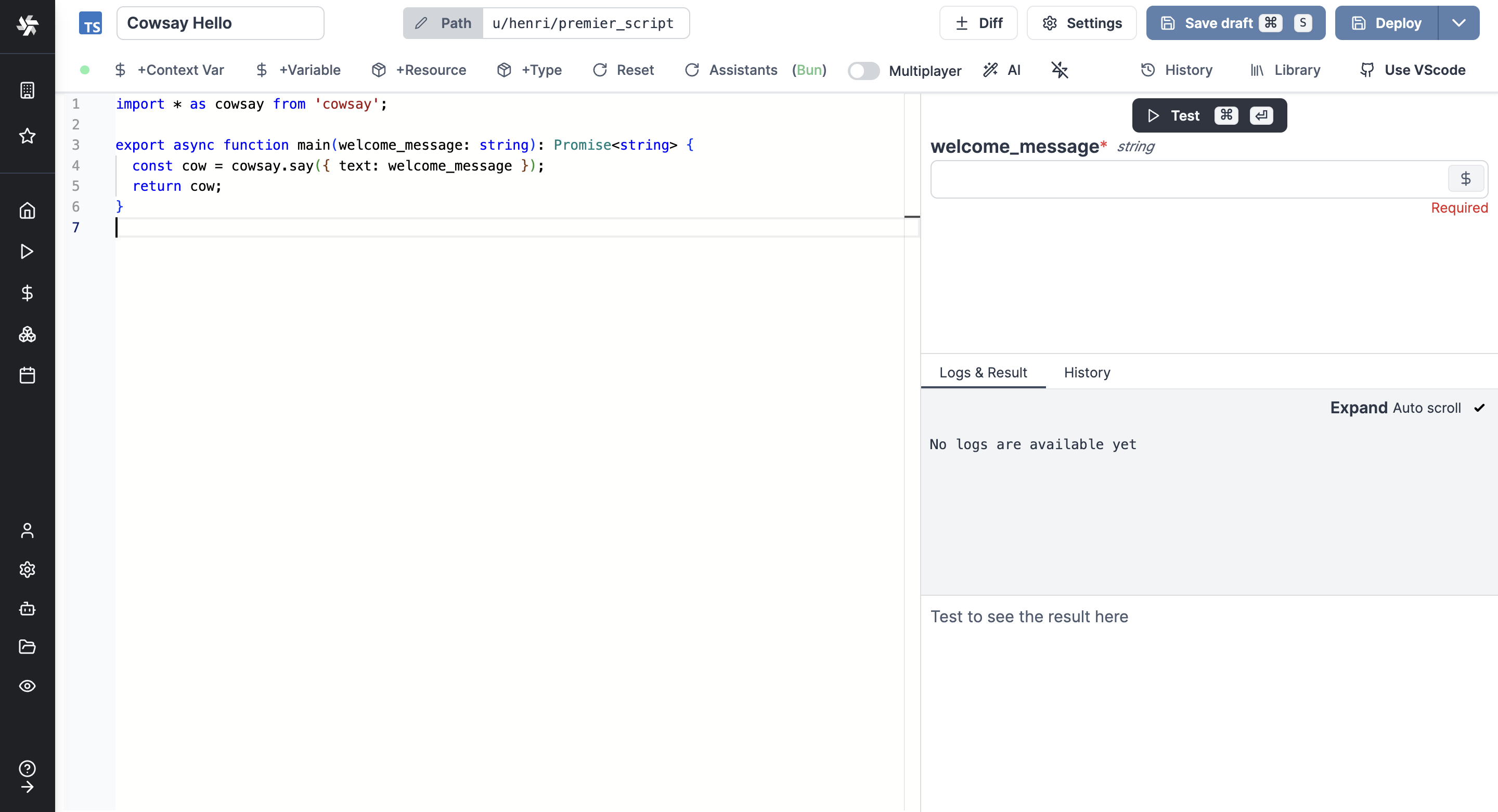Screen dimensions: 1498x812
Task: Click Expand in the logs panel
Action: (1359, 408)
